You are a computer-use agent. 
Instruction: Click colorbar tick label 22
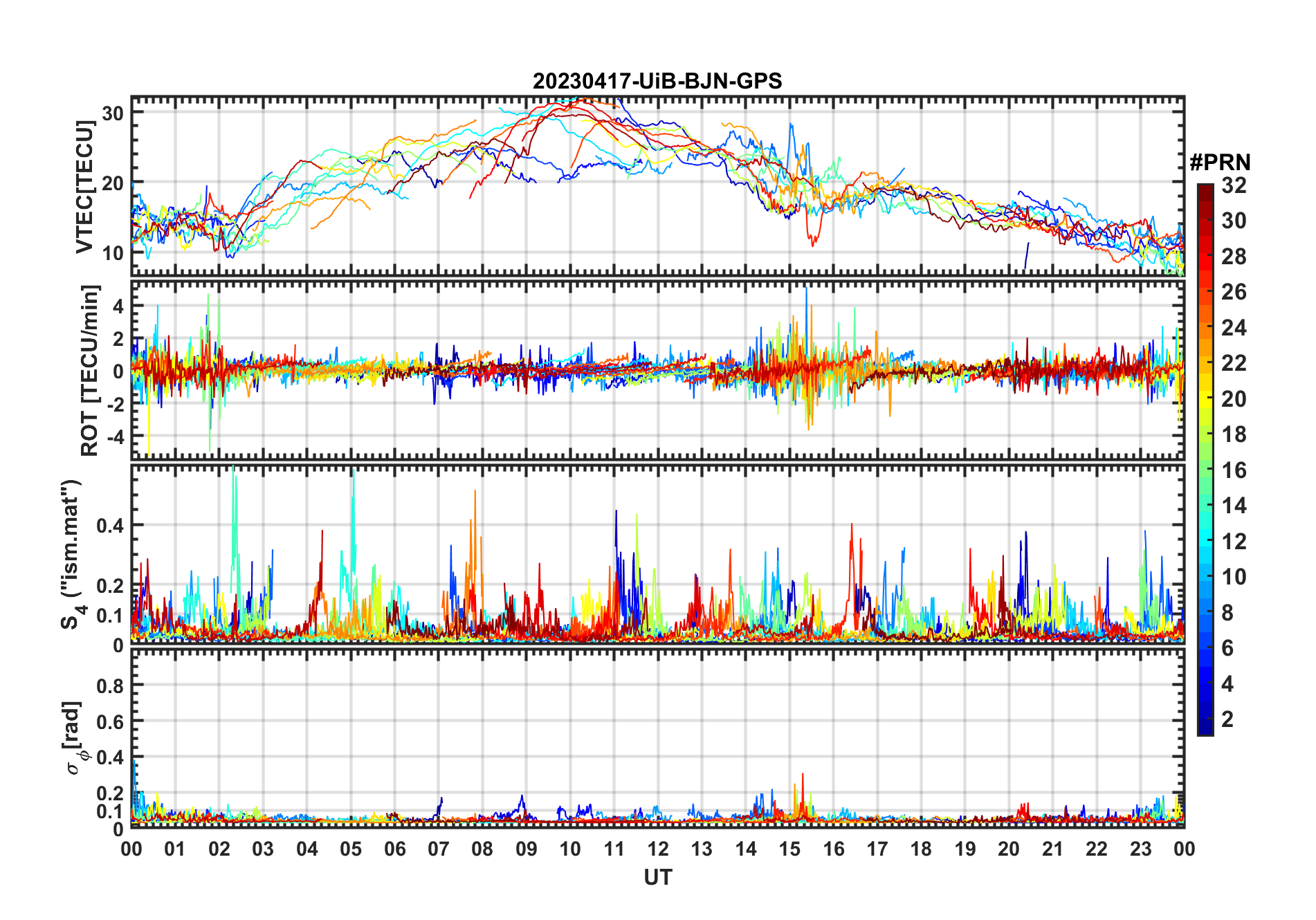coord(1234,363)
